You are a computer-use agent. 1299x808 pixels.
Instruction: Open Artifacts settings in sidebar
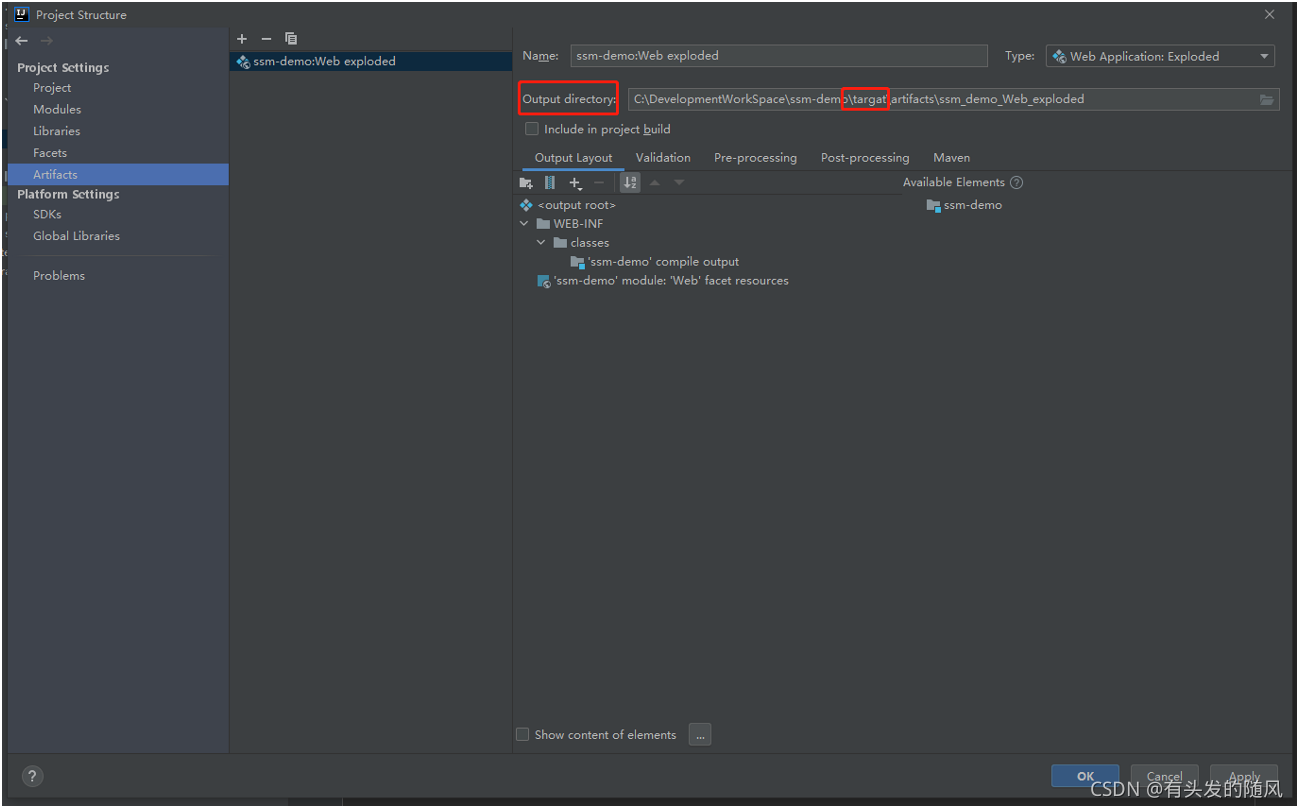point(118,174)
